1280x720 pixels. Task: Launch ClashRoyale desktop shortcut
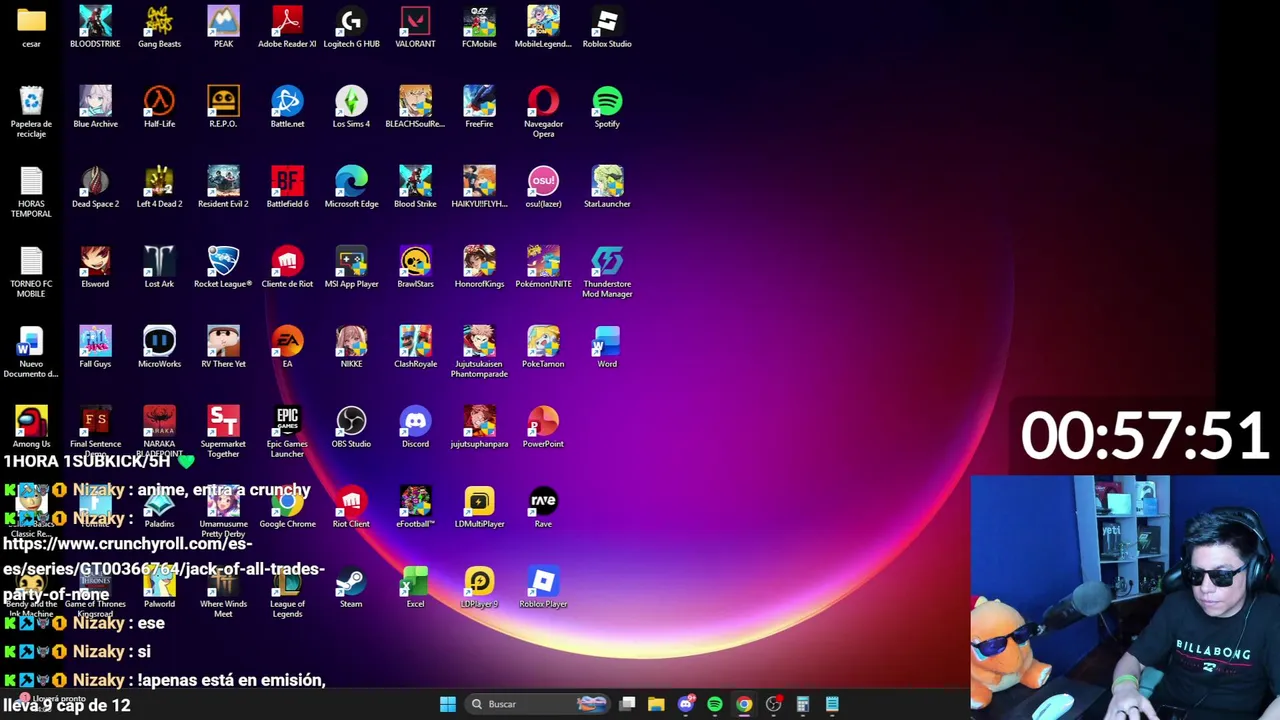click(x=415, y=347)
